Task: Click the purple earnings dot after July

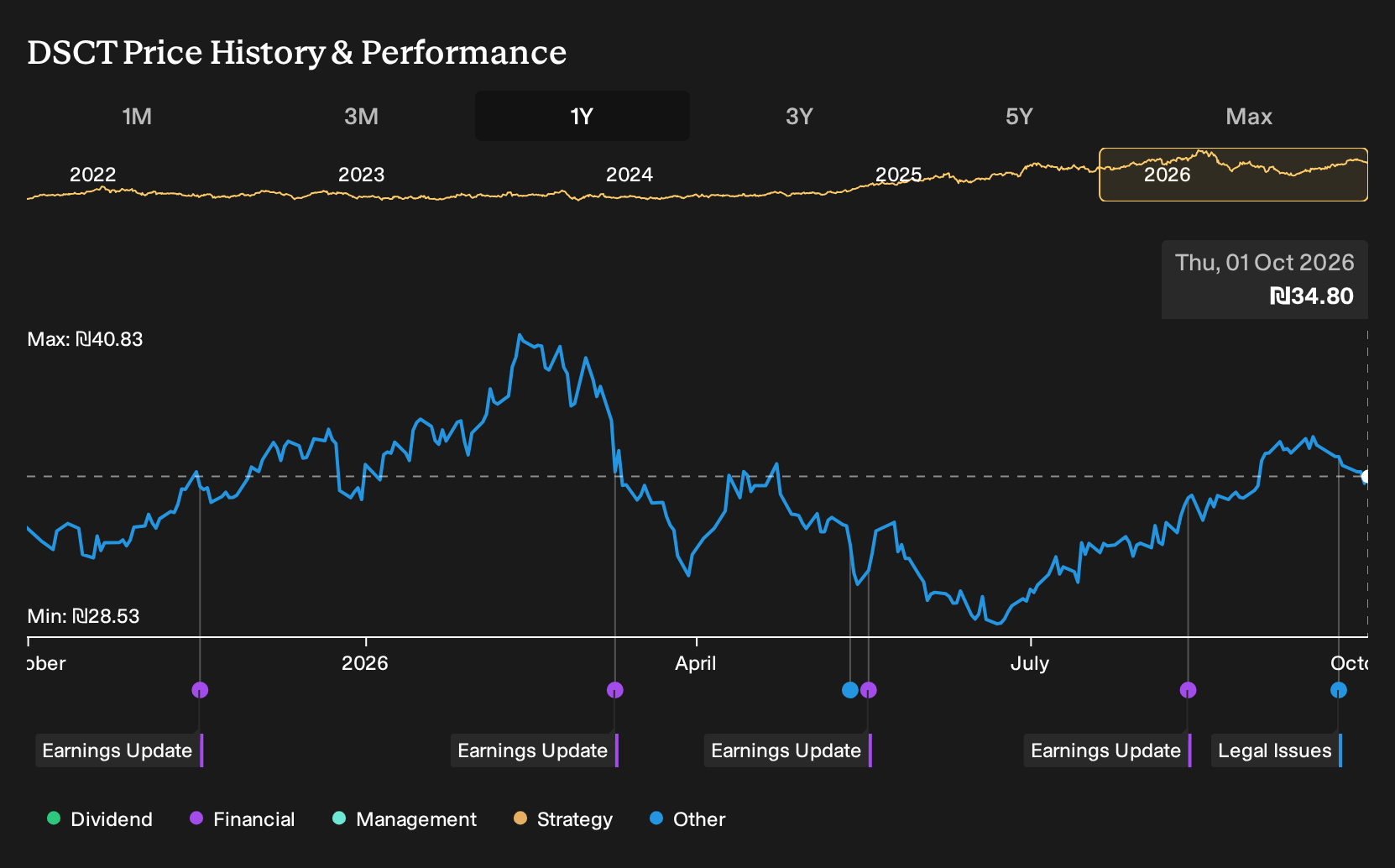Action: tap(1189, 690)
